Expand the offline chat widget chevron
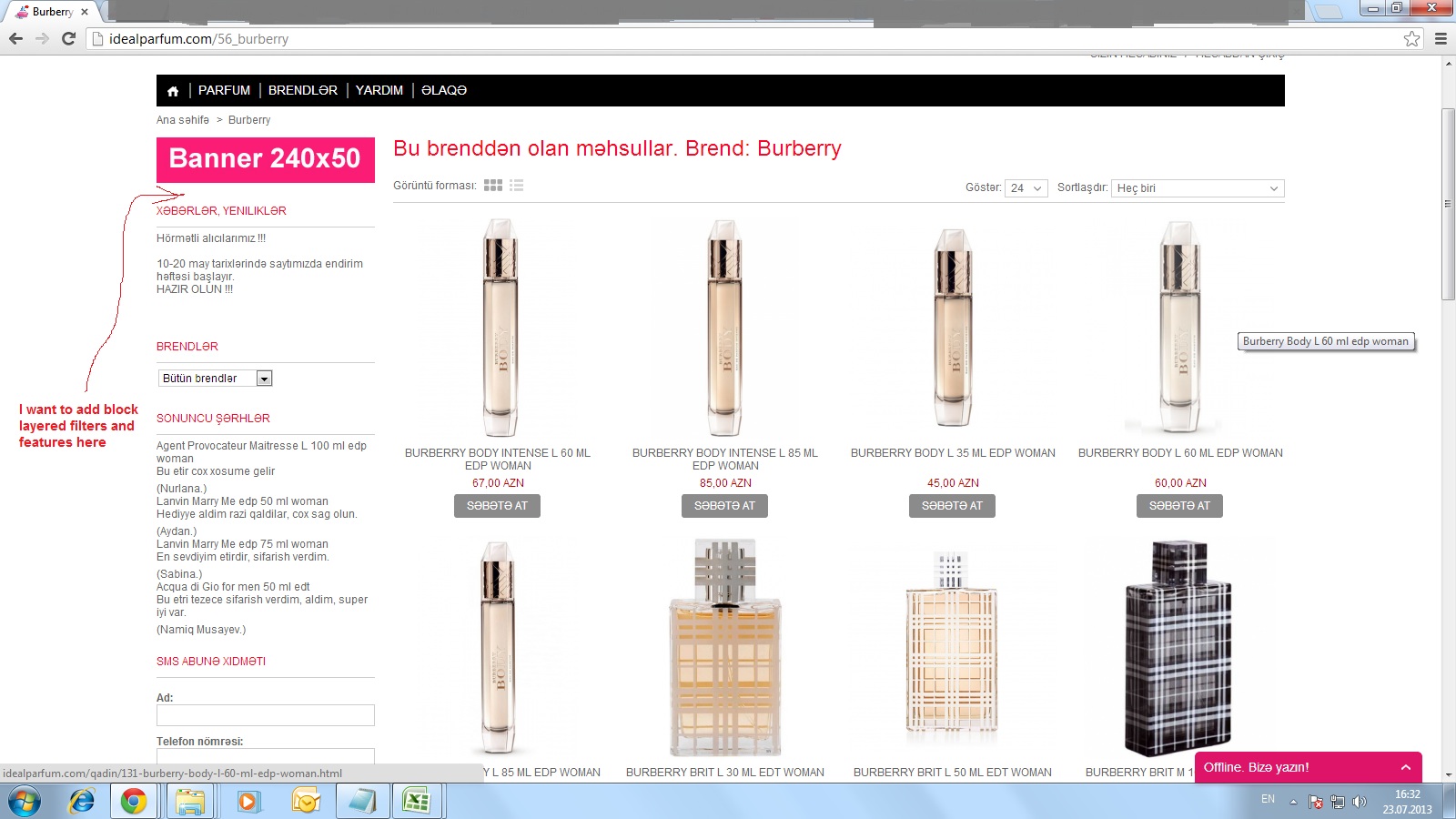 coord(1406,768)
